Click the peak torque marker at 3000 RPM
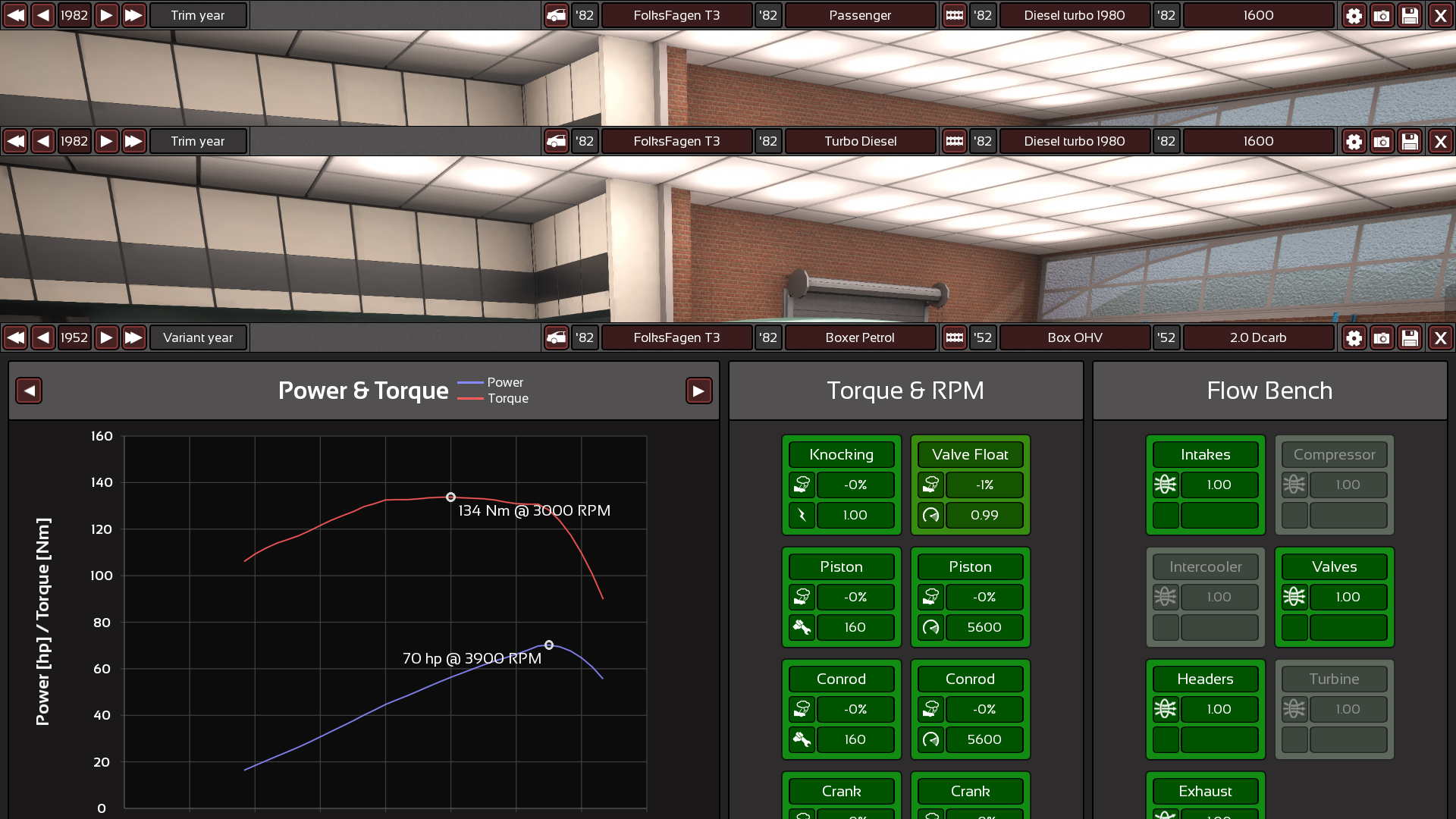The width and height of the screenshot is (1456, 819). (450, 497)
